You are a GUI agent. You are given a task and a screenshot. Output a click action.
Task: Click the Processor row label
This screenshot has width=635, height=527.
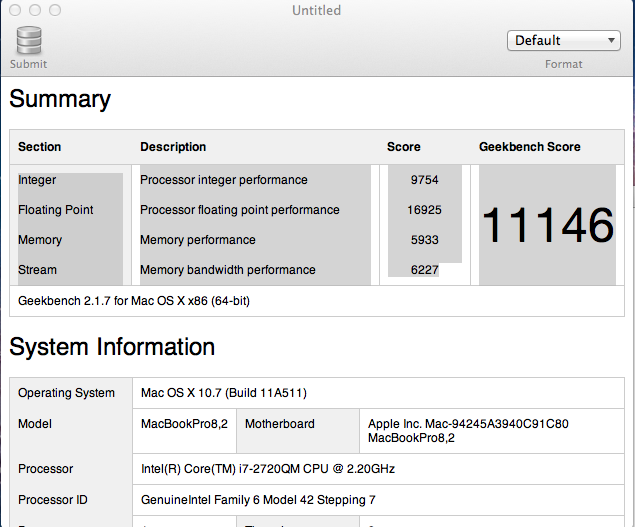pos(45,469)
